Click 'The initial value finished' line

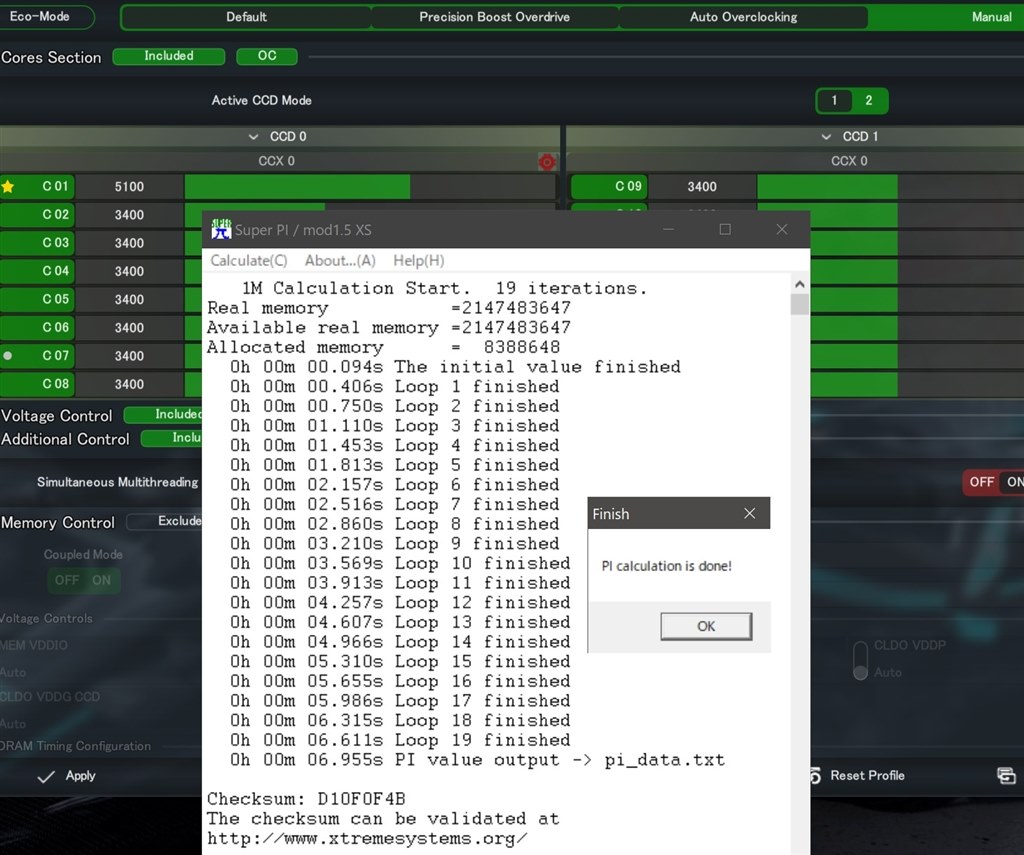(x=455, y=366)
